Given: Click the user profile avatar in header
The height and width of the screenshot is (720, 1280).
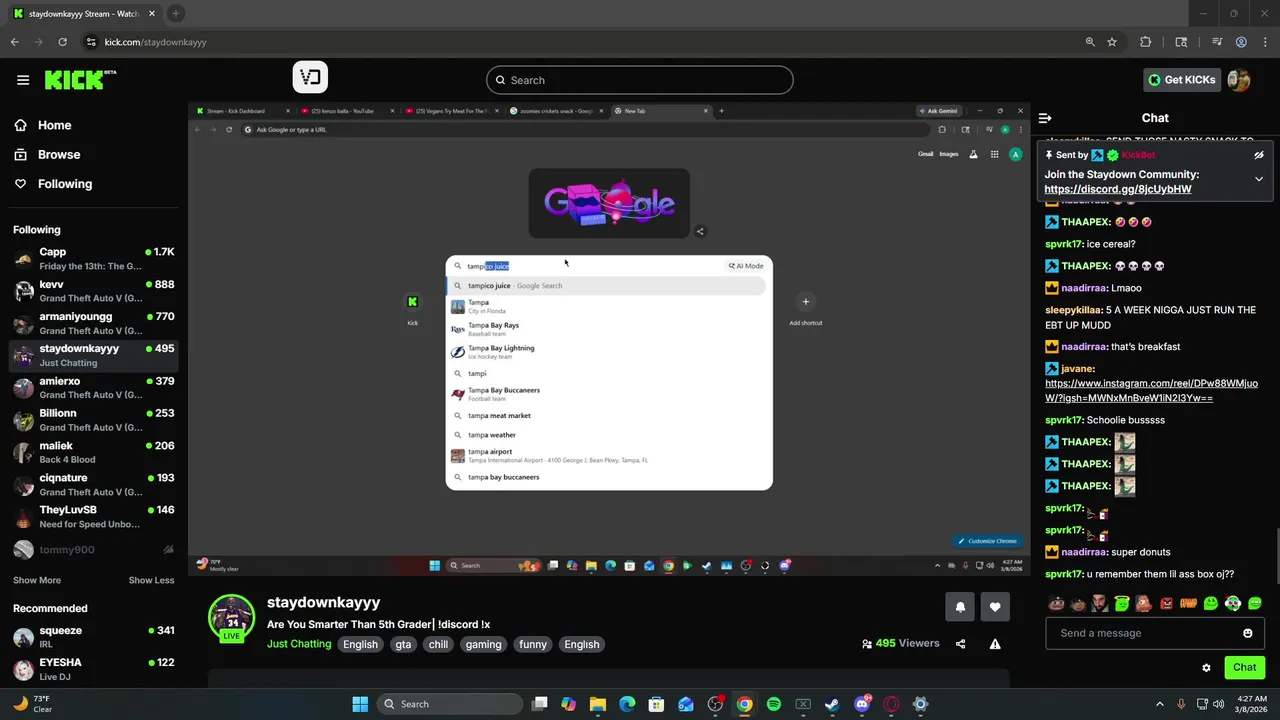Looking at the screenshot, I should [1239, 80].
